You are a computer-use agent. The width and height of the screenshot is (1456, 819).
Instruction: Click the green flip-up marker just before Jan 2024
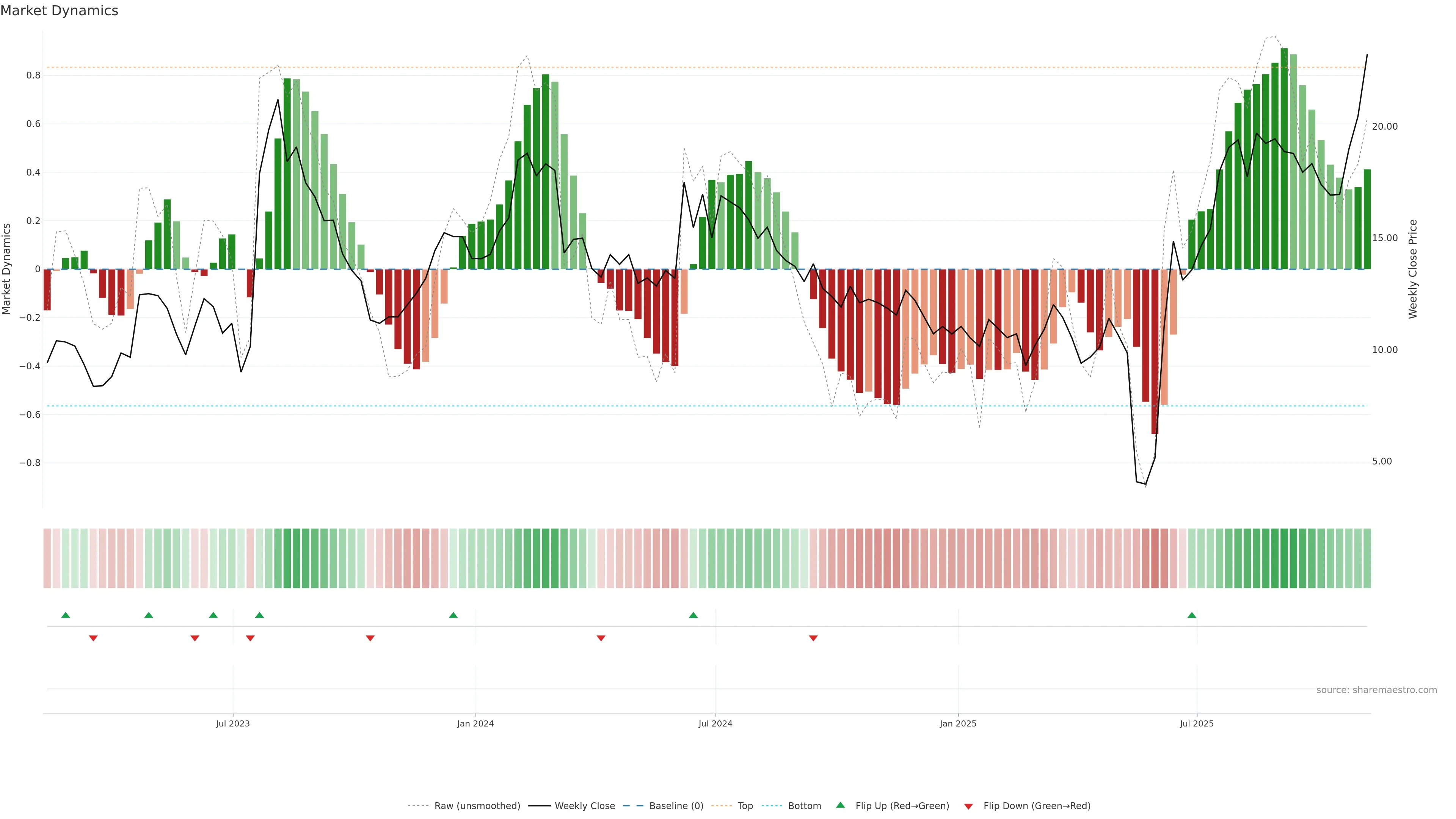(x=453, y=615)
